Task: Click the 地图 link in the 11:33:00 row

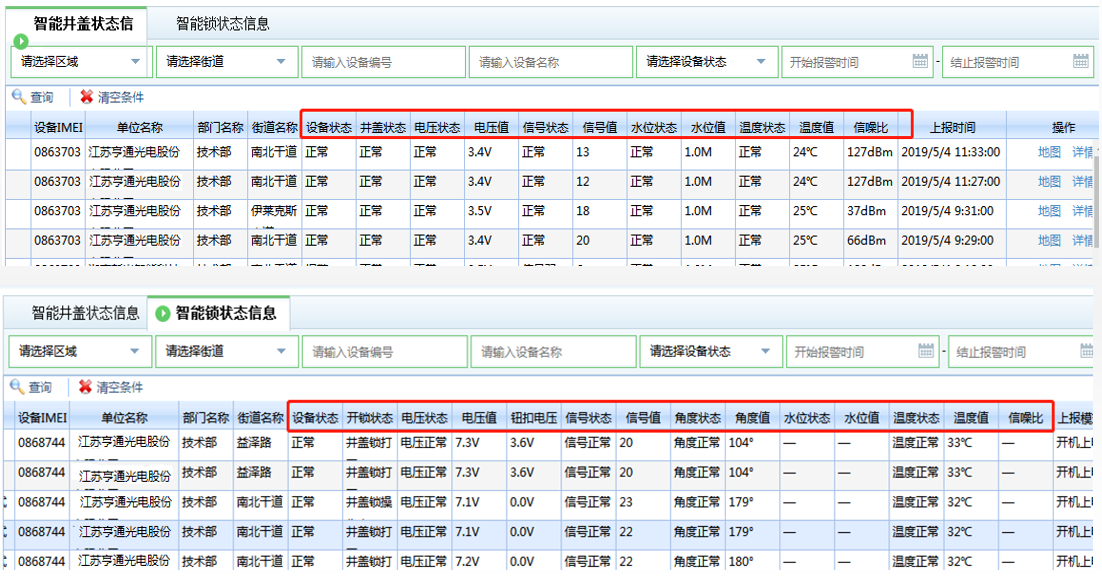Action: (x=1048, y=153)
